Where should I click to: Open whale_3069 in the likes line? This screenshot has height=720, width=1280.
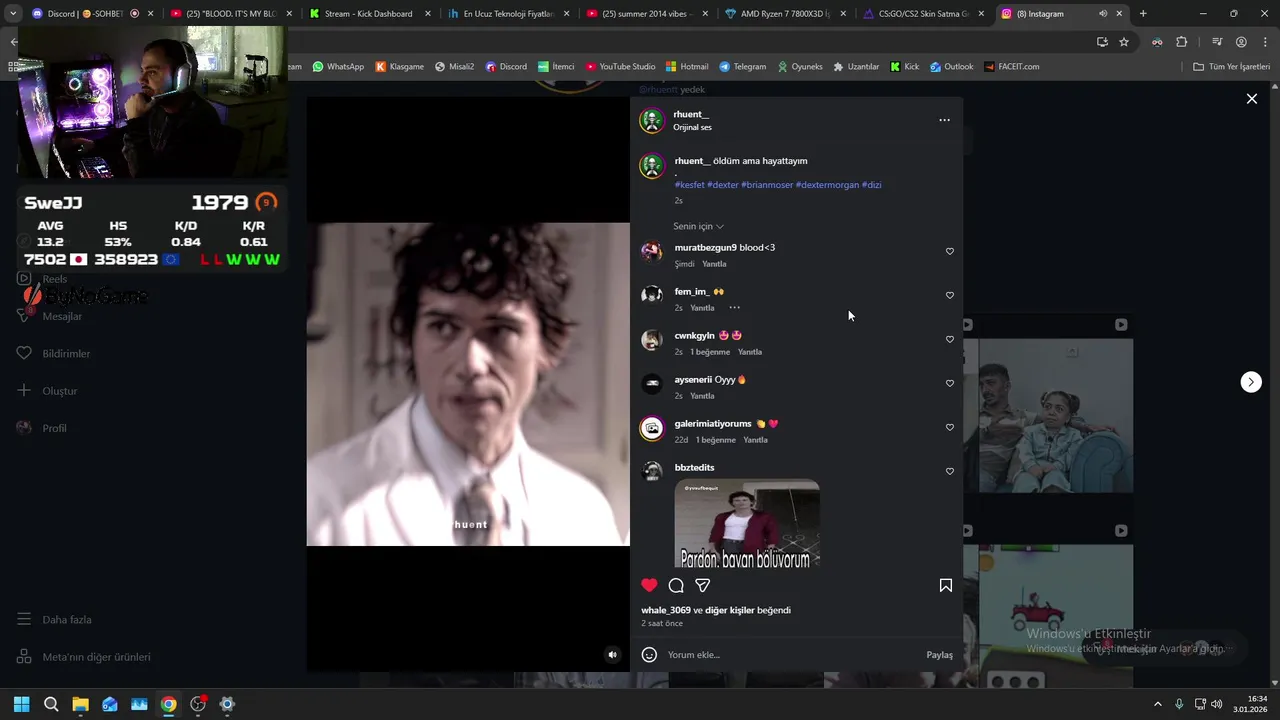click(x=666, y=610)
